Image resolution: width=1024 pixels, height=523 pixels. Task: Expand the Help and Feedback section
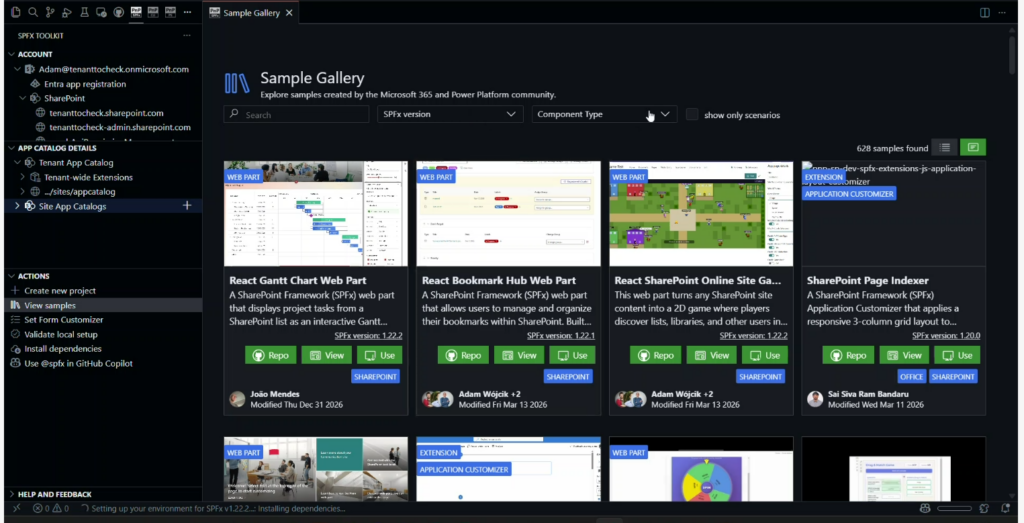pos(12,494)
